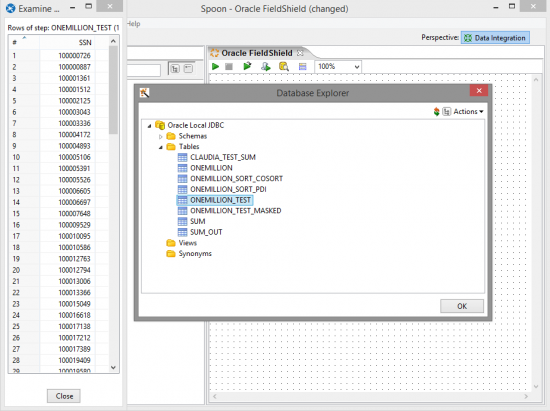Maximize the Spoon main window

[512, 6]
